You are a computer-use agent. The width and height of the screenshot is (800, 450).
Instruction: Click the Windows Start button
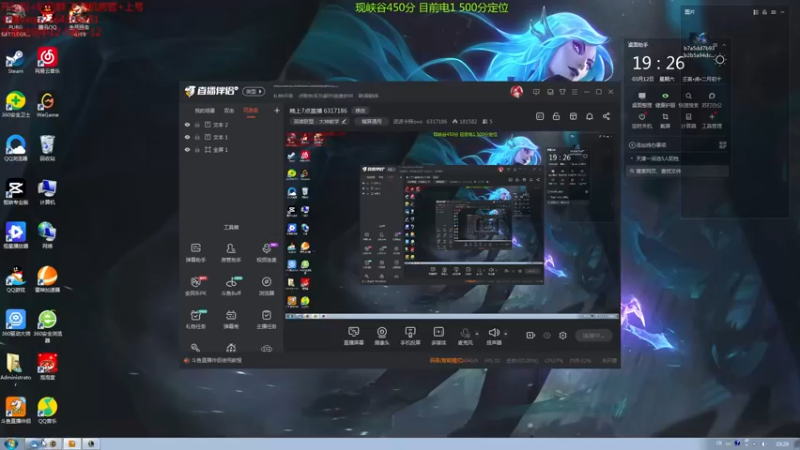click(x=11, y=443)
